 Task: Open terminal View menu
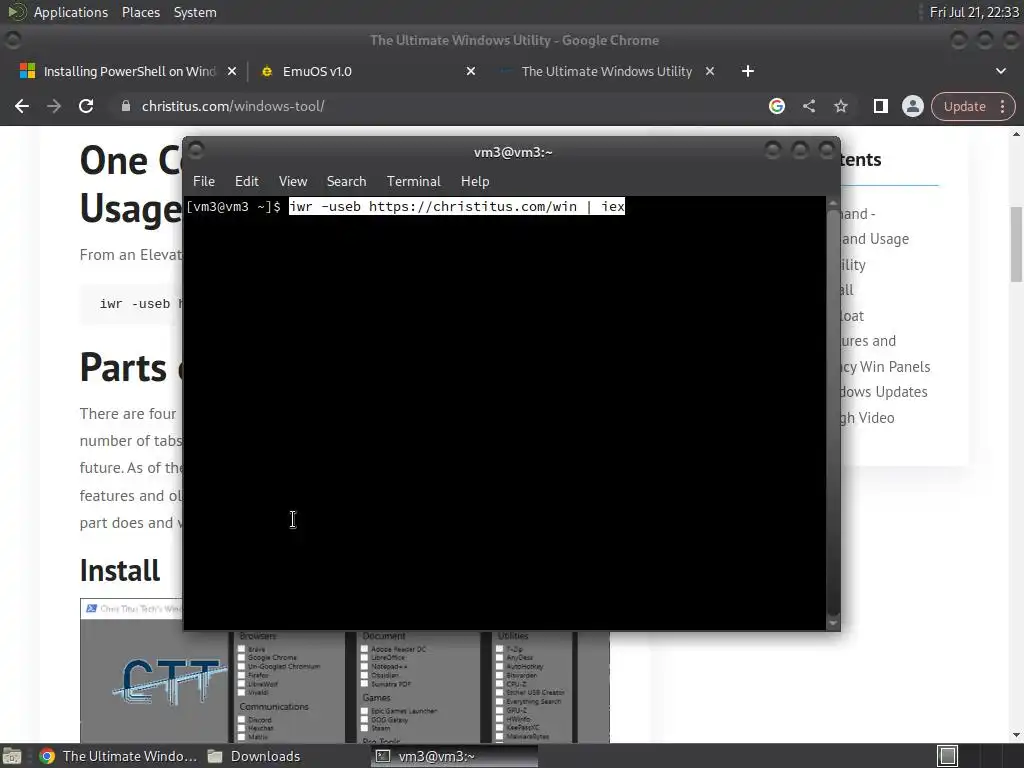coord(293,182)
